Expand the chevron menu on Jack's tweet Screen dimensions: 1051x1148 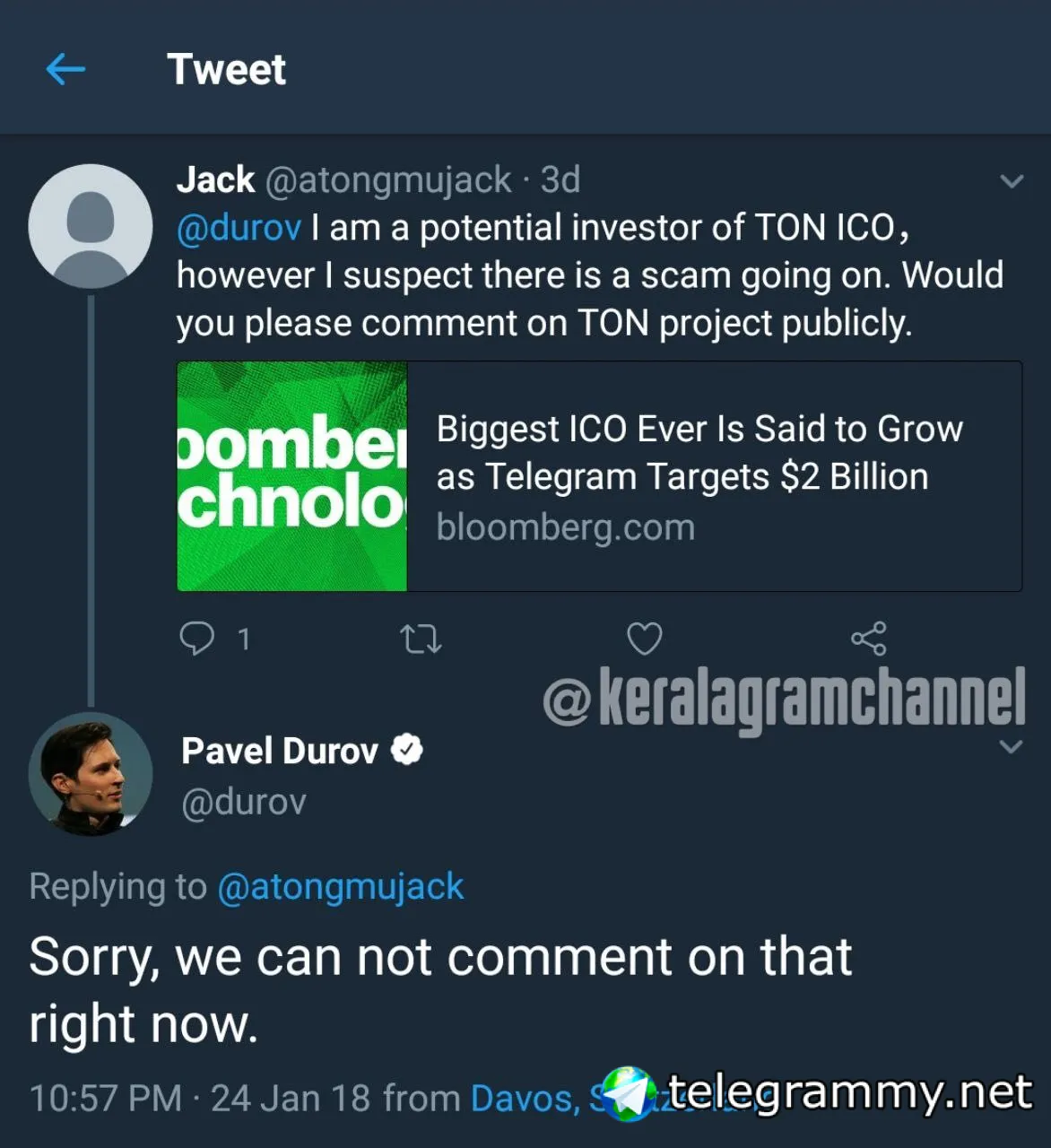[1012, 182]
